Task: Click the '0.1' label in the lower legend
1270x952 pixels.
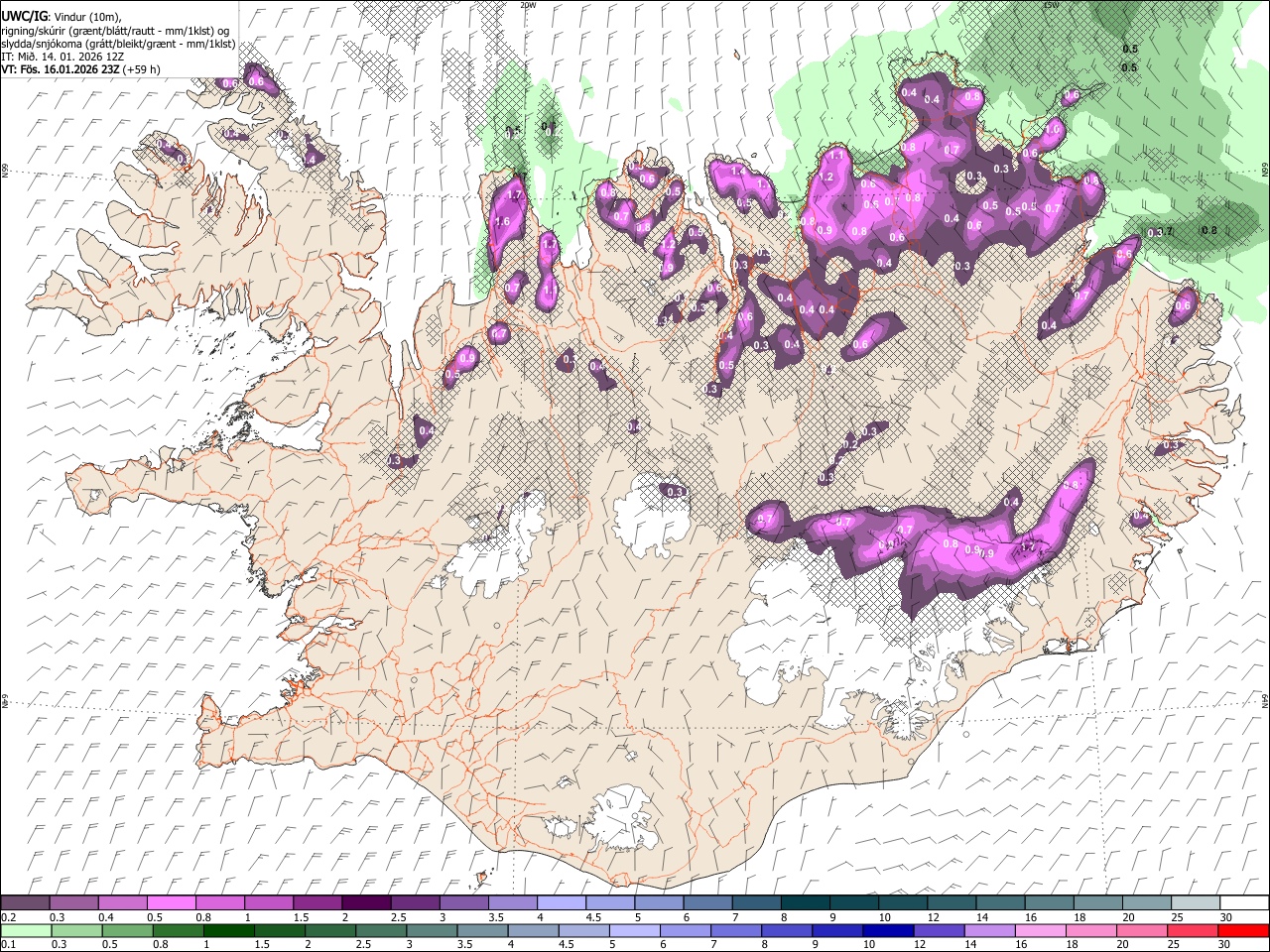Action: [8, 945]
